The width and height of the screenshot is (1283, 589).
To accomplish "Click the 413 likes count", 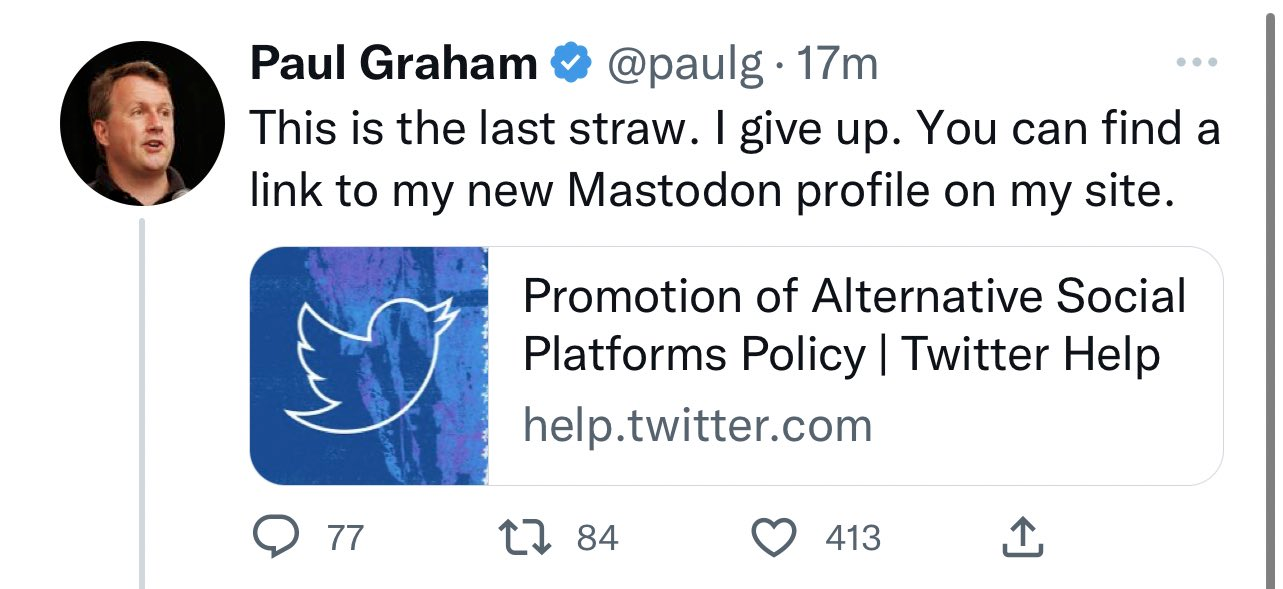I will pos(853,539).
